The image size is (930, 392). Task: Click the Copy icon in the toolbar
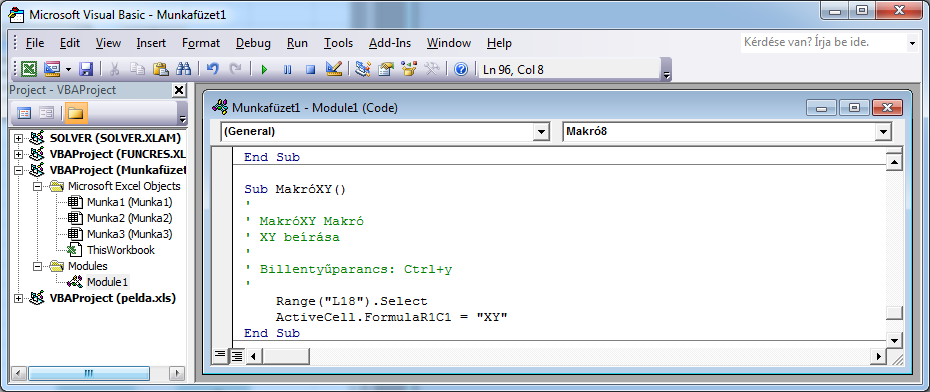click(x=138, y=69)
